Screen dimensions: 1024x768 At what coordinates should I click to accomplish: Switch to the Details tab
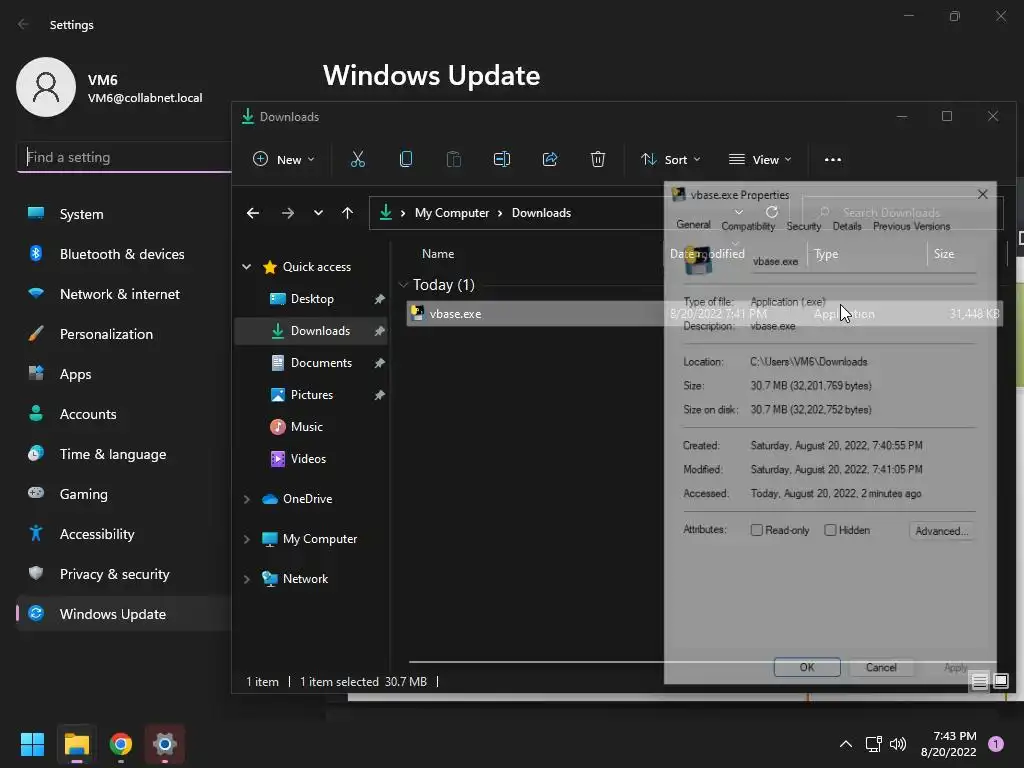click(847, 226)
